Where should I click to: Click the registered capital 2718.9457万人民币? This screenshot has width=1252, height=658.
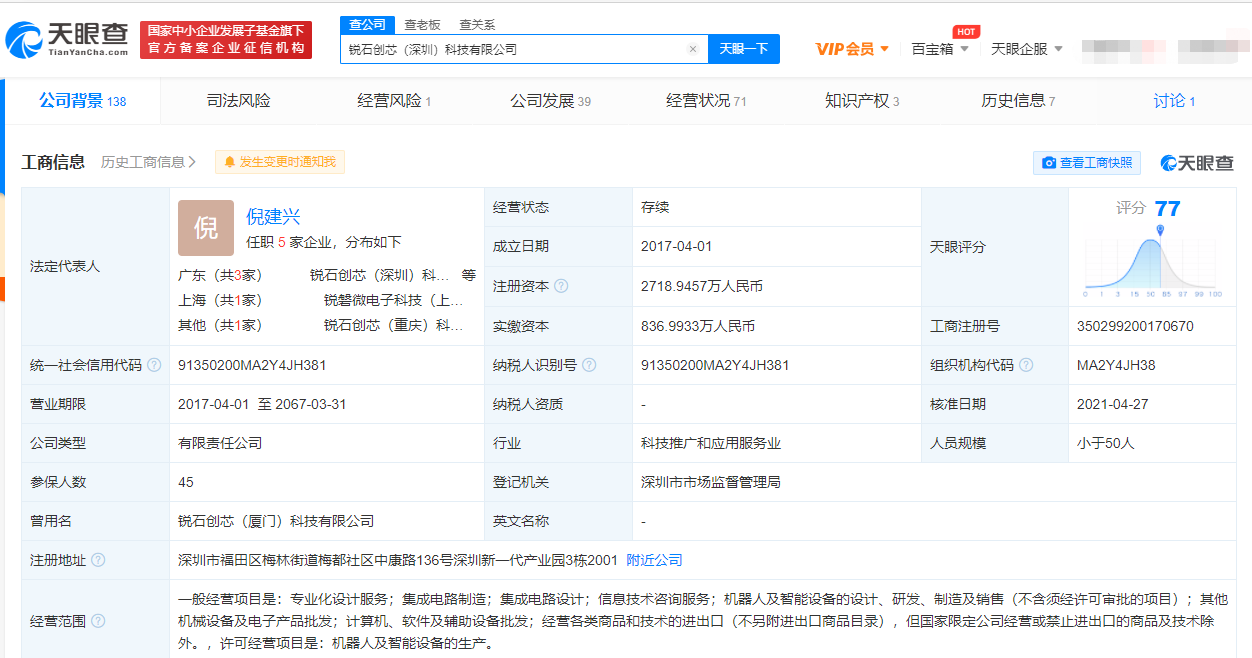pyautogui.click(x=702, y=286)
